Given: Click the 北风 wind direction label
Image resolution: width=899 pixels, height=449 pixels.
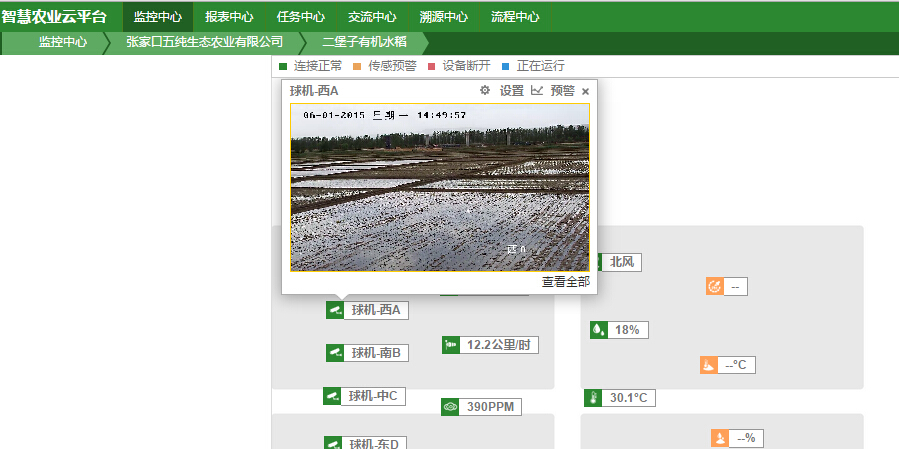Looking at the screenshot, I should point(622,262).
